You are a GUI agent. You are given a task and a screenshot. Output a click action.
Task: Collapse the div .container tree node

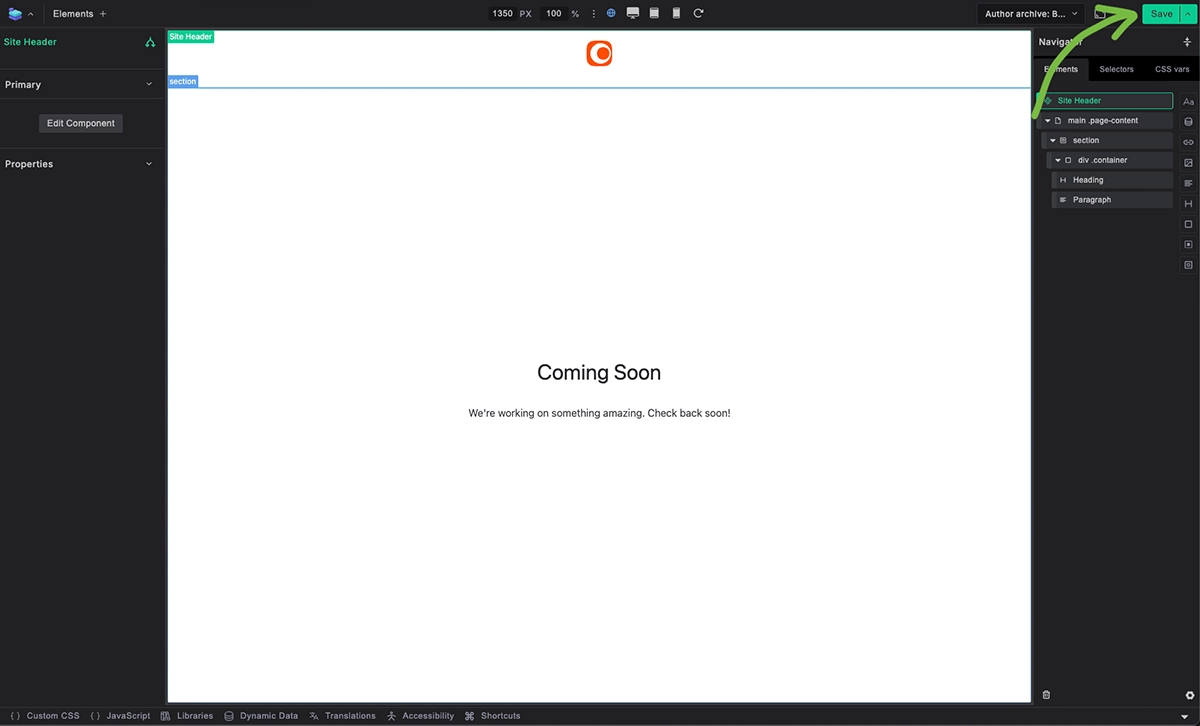click(1057, 160)
